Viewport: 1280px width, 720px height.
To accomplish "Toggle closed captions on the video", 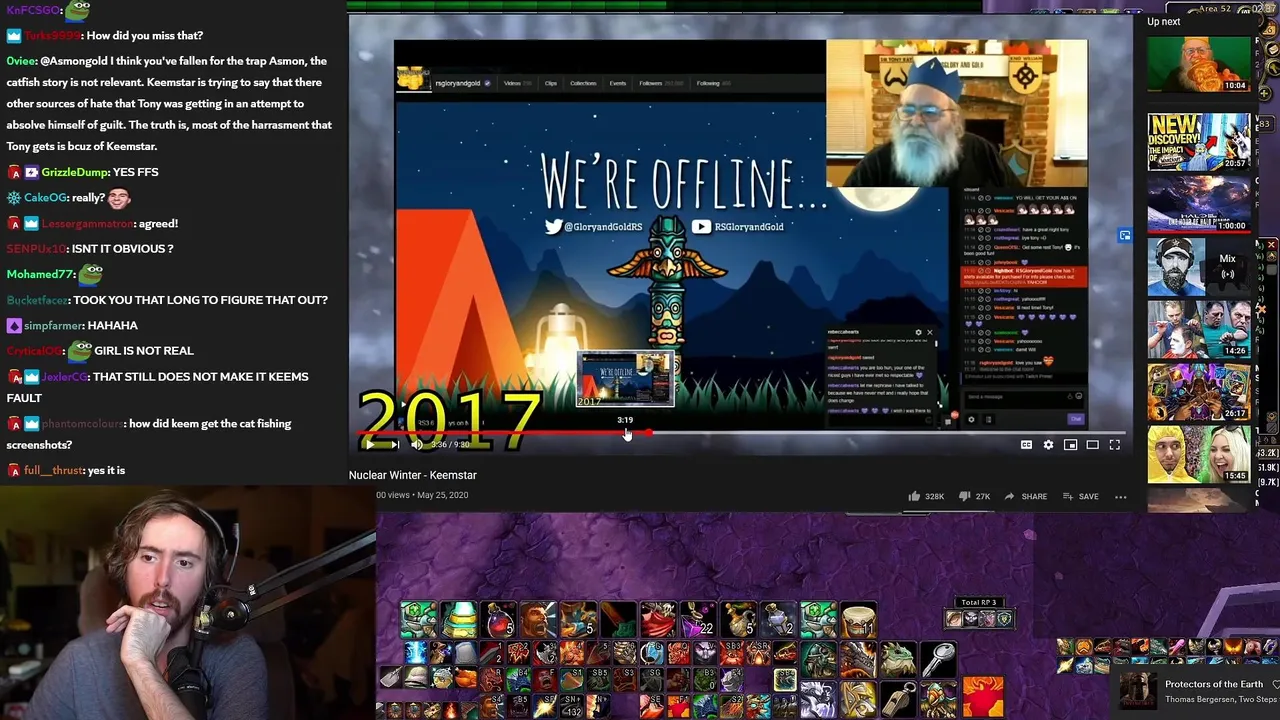I will pyautogui.click(x=1026, y=444).
